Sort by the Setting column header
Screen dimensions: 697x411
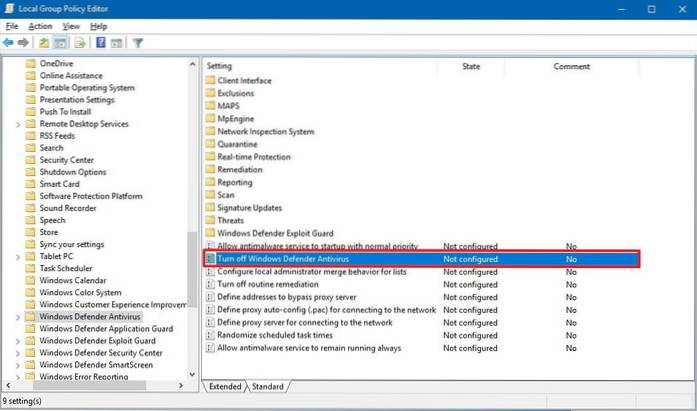pyautogui.click(x=219, y=66)
